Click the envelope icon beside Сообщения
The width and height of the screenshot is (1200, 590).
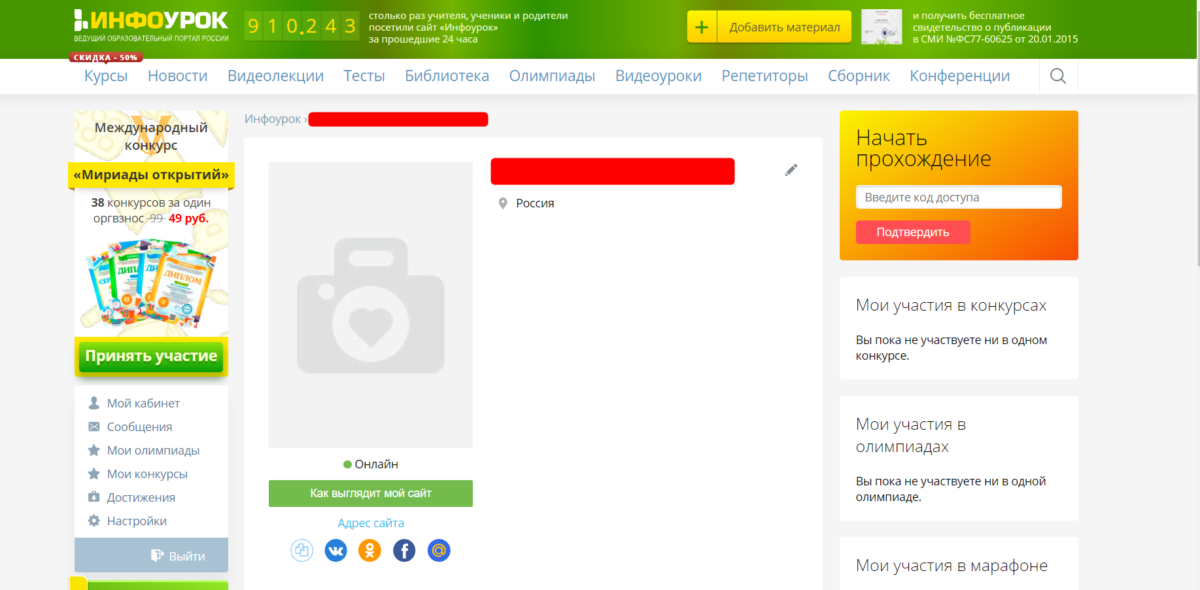[x=94, y=427]
